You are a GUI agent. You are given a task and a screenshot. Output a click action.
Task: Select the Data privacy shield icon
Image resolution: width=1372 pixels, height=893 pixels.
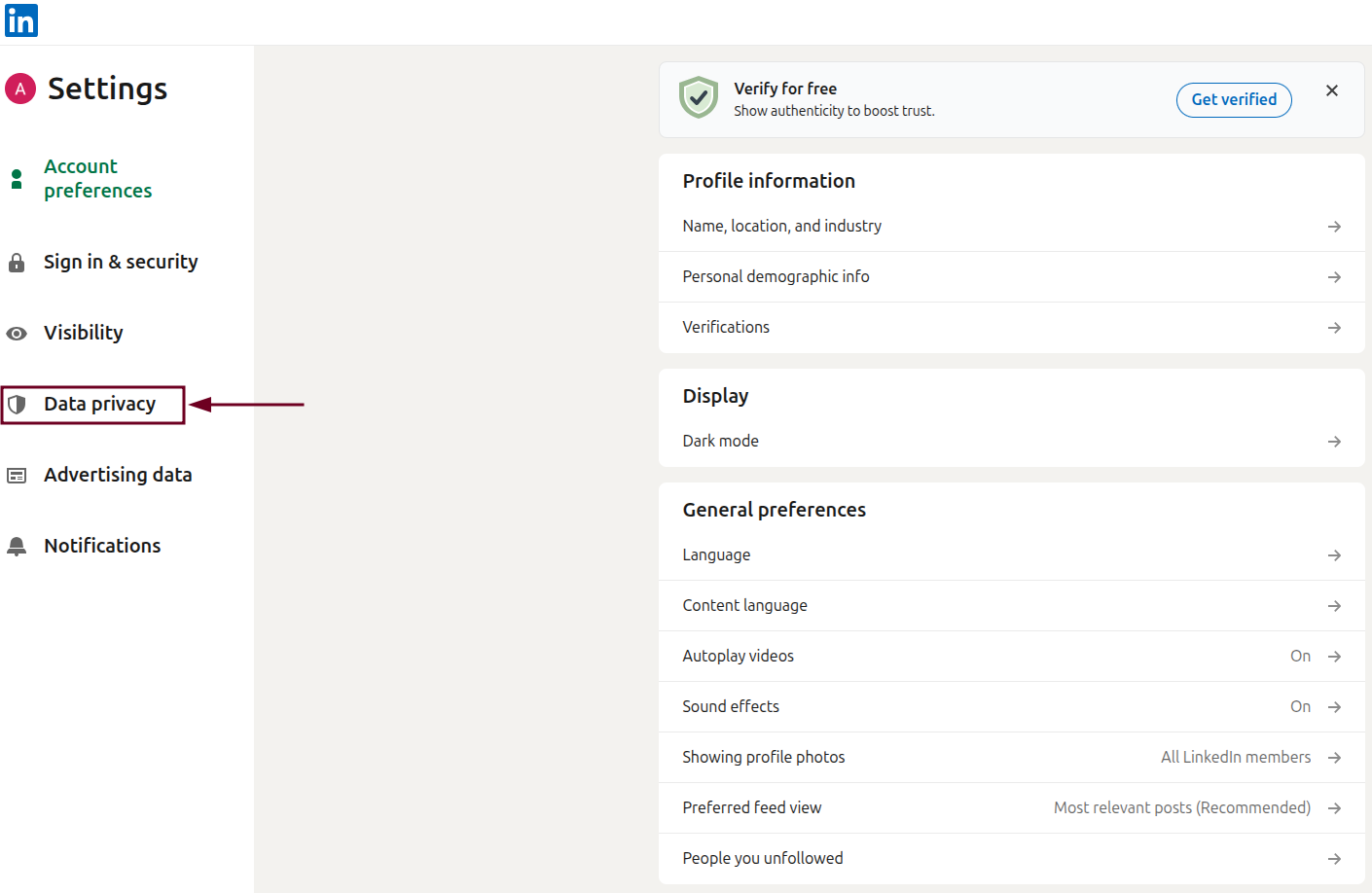click(17, 404)
